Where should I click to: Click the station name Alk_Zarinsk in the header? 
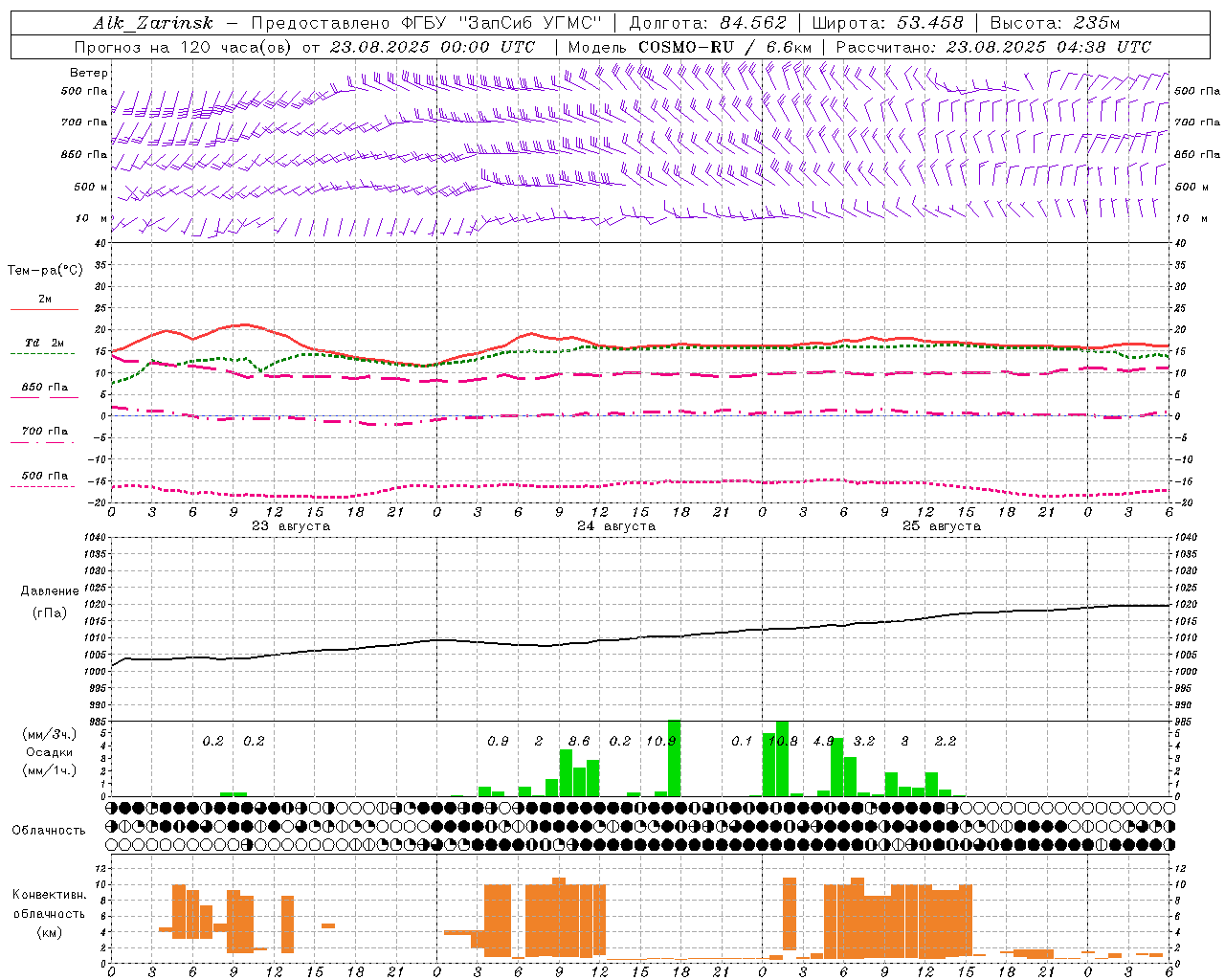coord(153,23)
